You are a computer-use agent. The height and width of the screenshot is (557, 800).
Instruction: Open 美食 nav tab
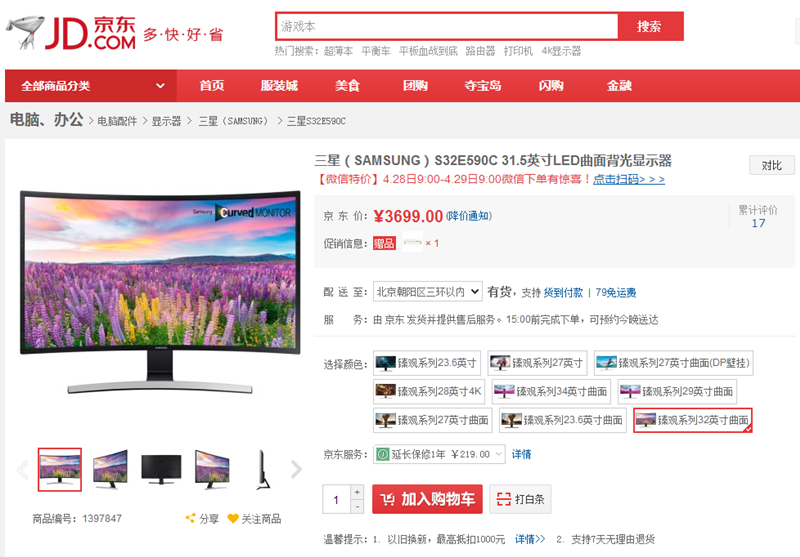(347, 86)
